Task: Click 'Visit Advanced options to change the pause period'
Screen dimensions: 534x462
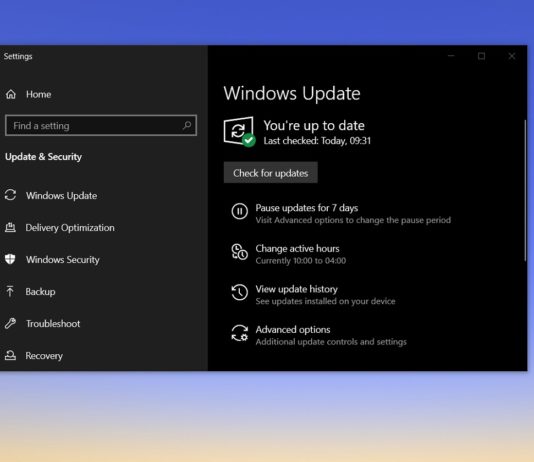Action: pos(353,220)
